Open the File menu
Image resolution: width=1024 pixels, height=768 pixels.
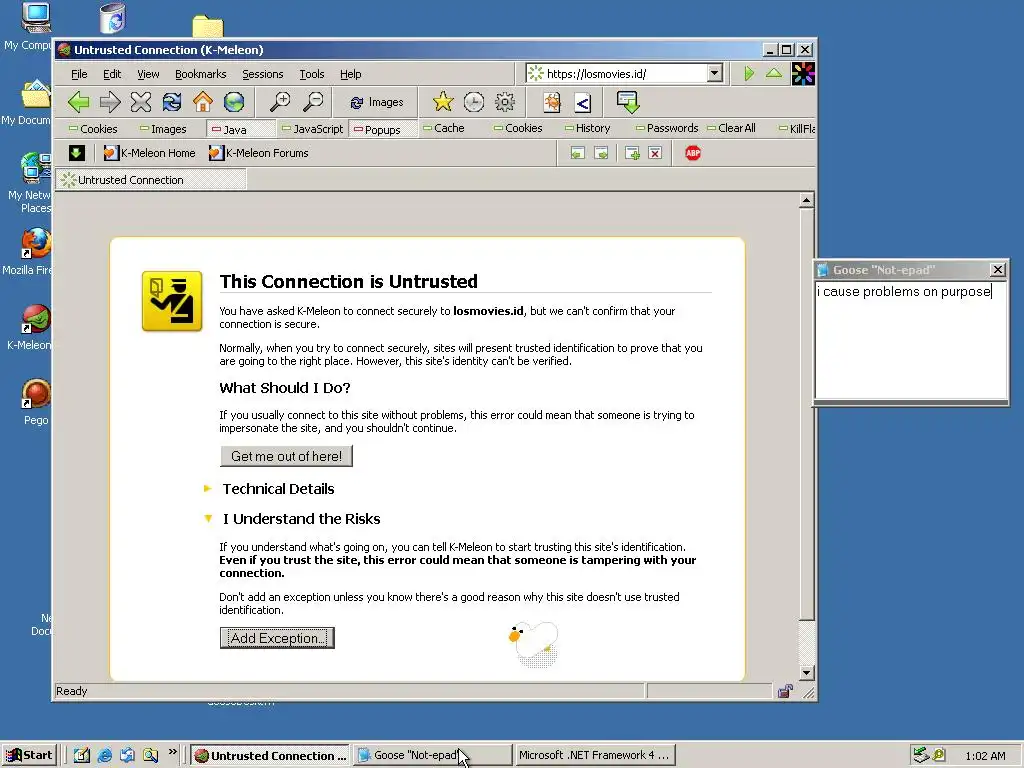pyautogui.click(x=79, y=74)
